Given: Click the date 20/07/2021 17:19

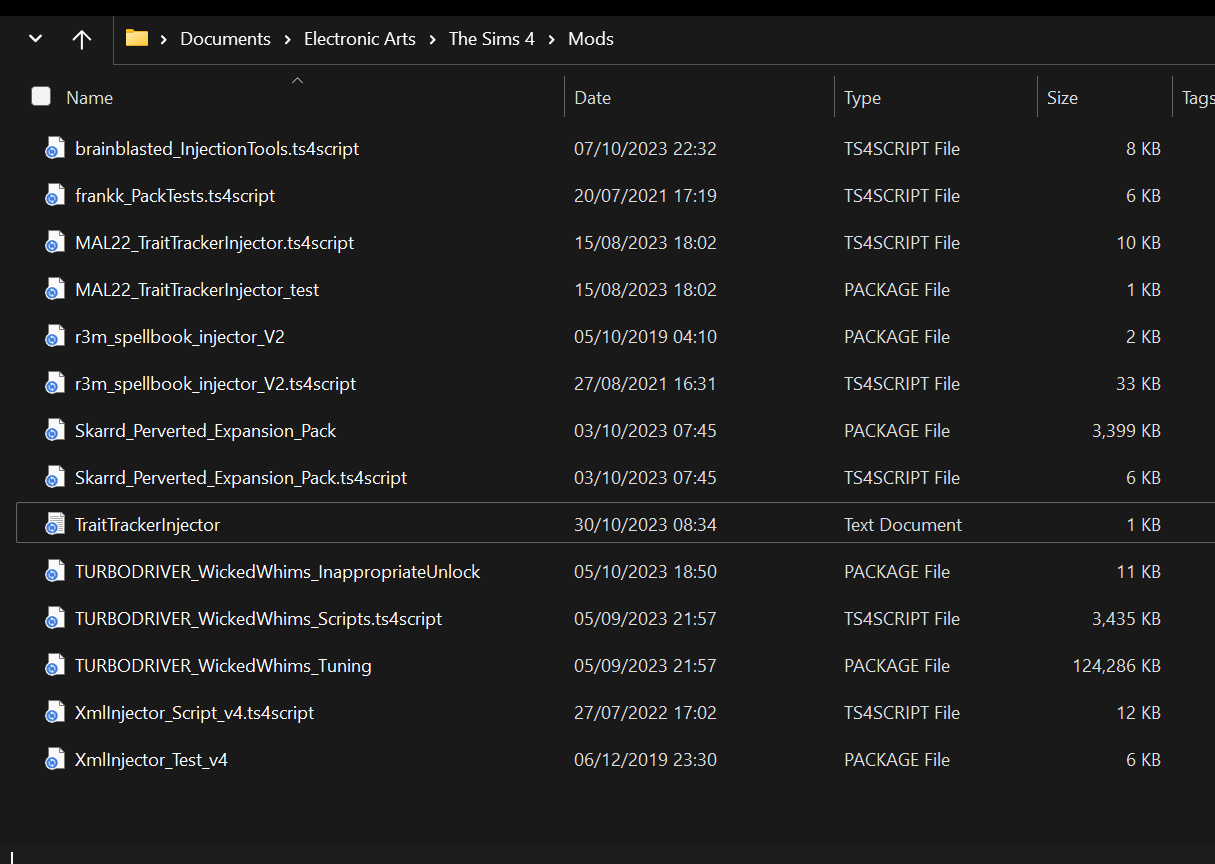Looking at the screenshot, I should click(x=645, y=196).
